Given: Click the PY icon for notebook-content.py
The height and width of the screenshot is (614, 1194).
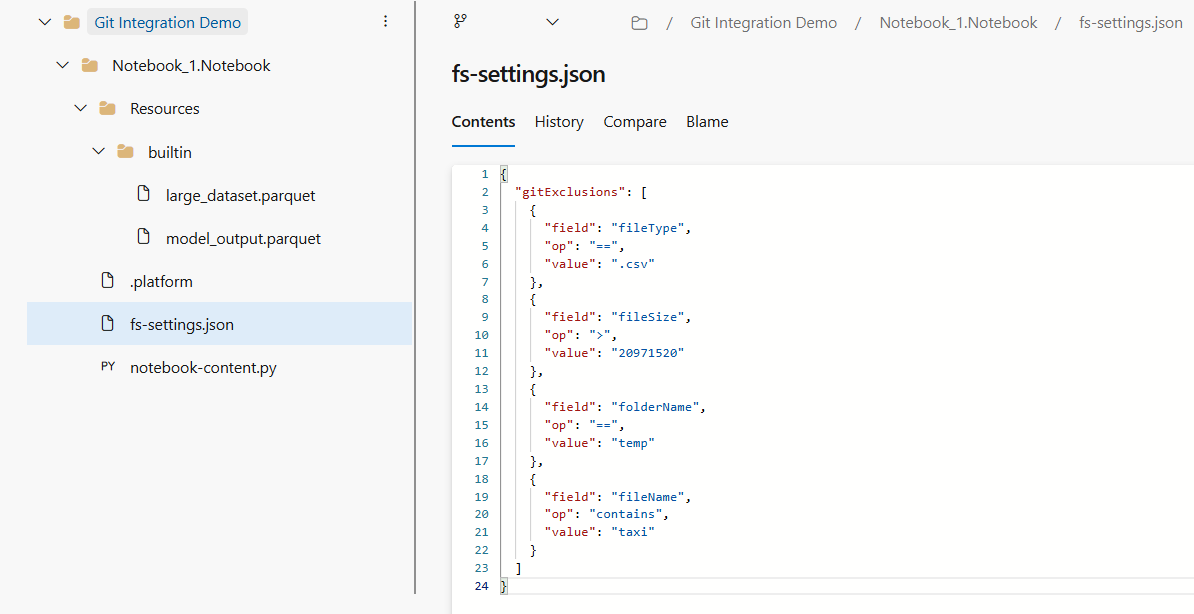Looking at the screenshot, I should pyautogui.click(x=108, y=367).
